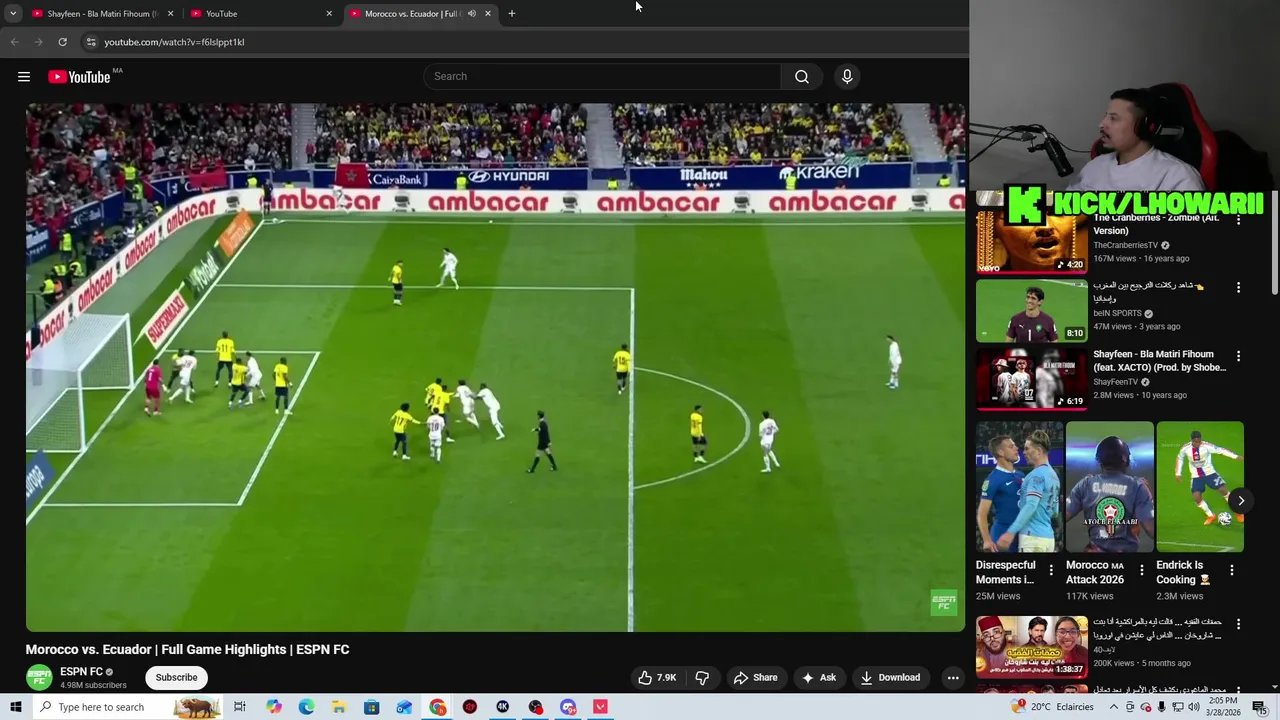Viewport: 1280px width, 720px height.
Task: Open the tab search dropdown arrow
Action: tap(13, 14)
